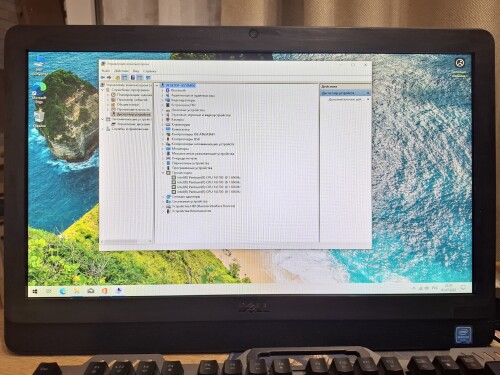Image resolution: width=500 pixels, height=375 pixels.
Task: Open Microsoft Edge from the taskbar
Action: tap(63, 291)
